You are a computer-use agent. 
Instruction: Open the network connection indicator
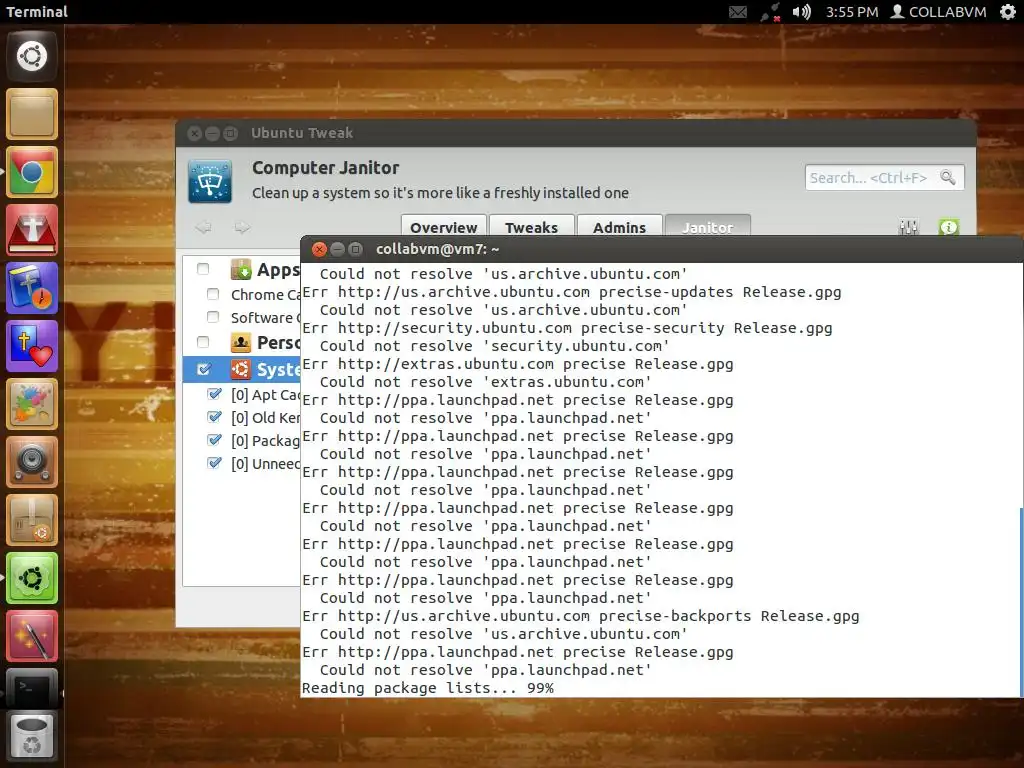tap(771, 12)
